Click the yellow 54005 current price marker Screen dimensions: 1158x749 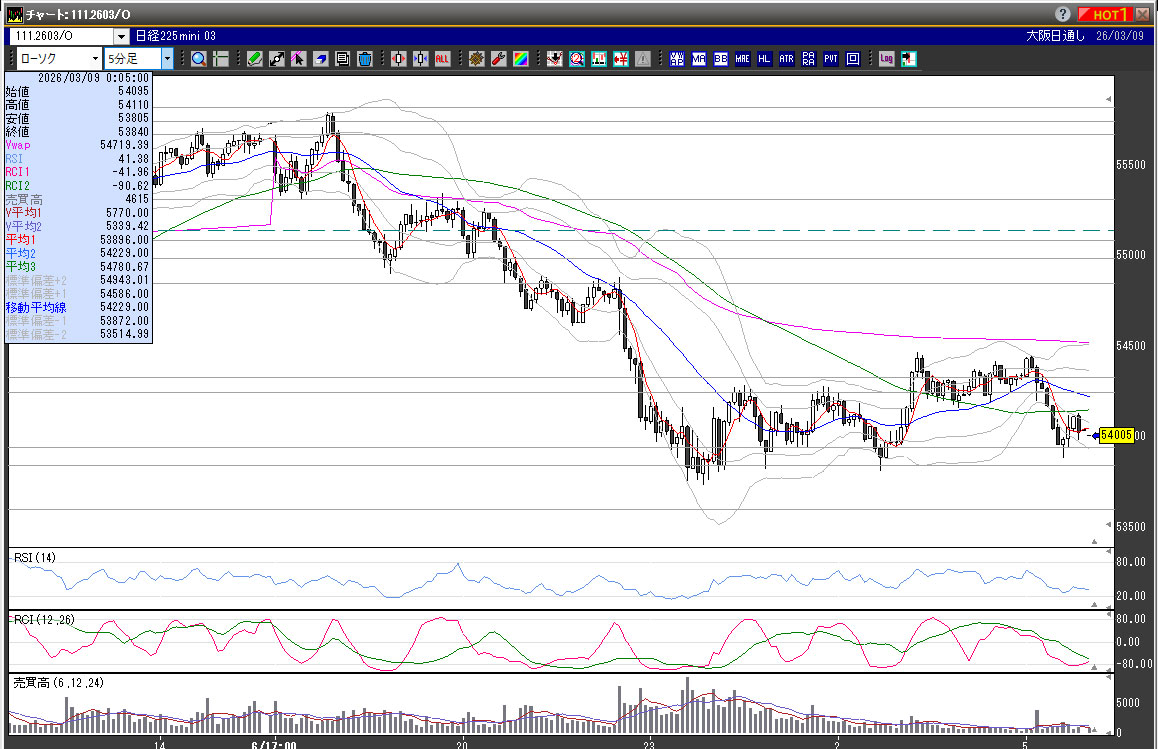[1115, 435]
